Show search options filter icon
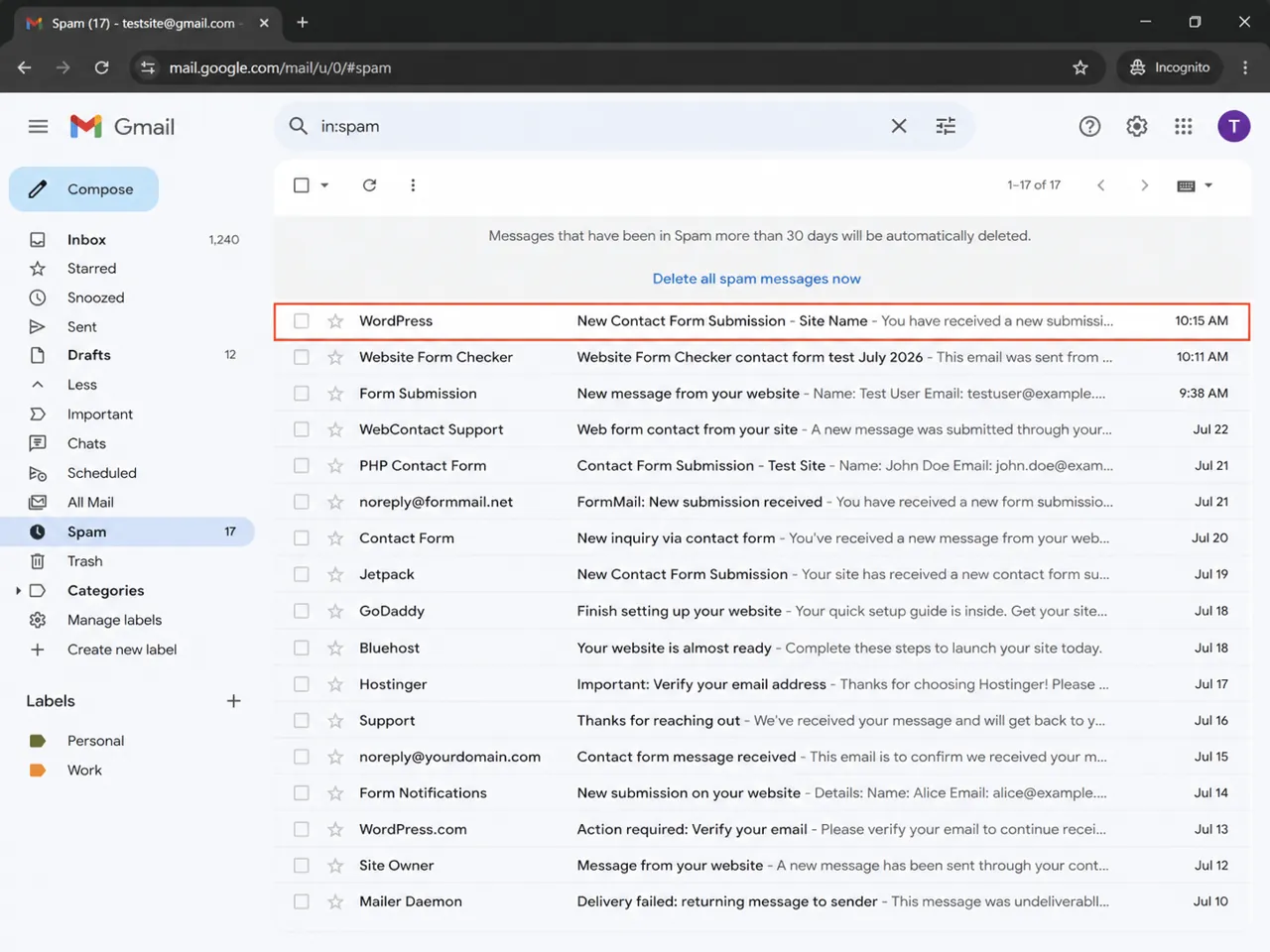Screen dimensions: 1270x952 946,126
